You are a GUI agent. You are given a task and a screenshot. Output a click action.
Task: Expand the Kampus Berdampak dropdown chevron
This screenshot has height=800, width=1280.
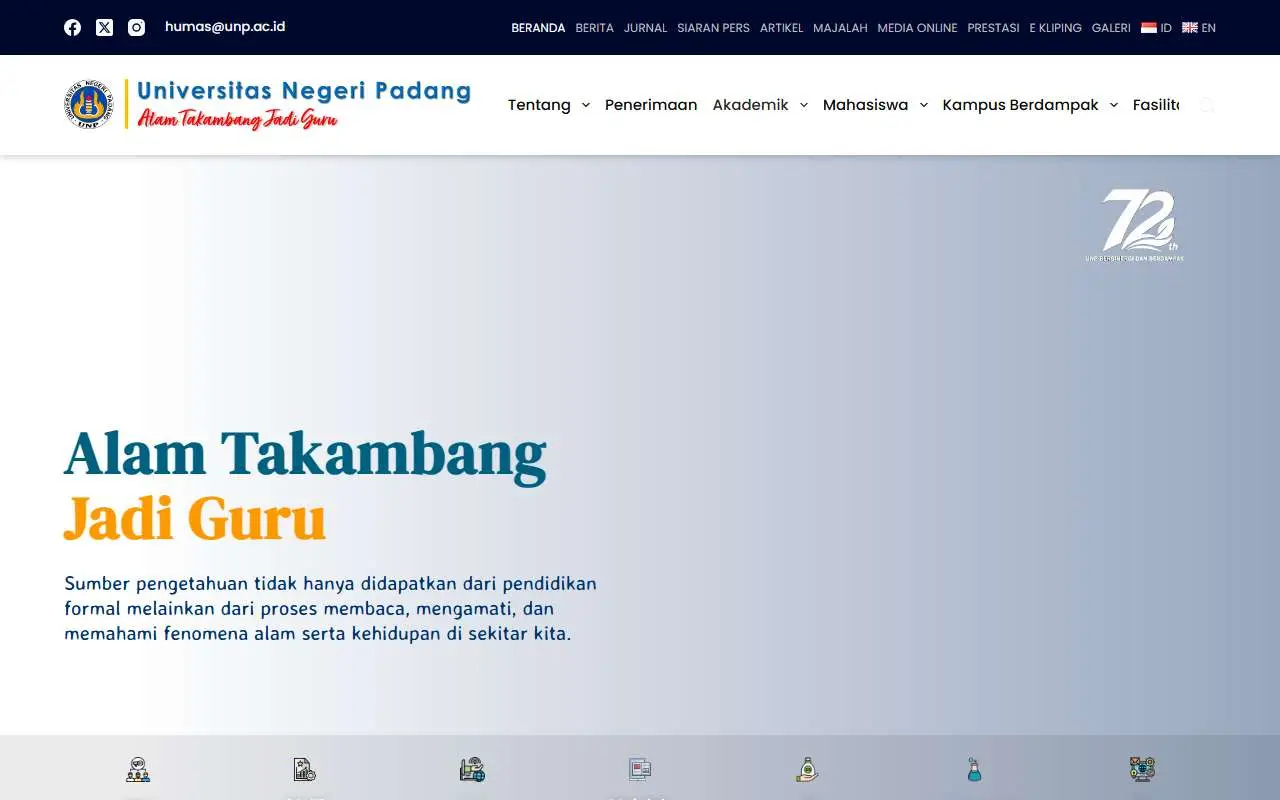coord(1113,105)
